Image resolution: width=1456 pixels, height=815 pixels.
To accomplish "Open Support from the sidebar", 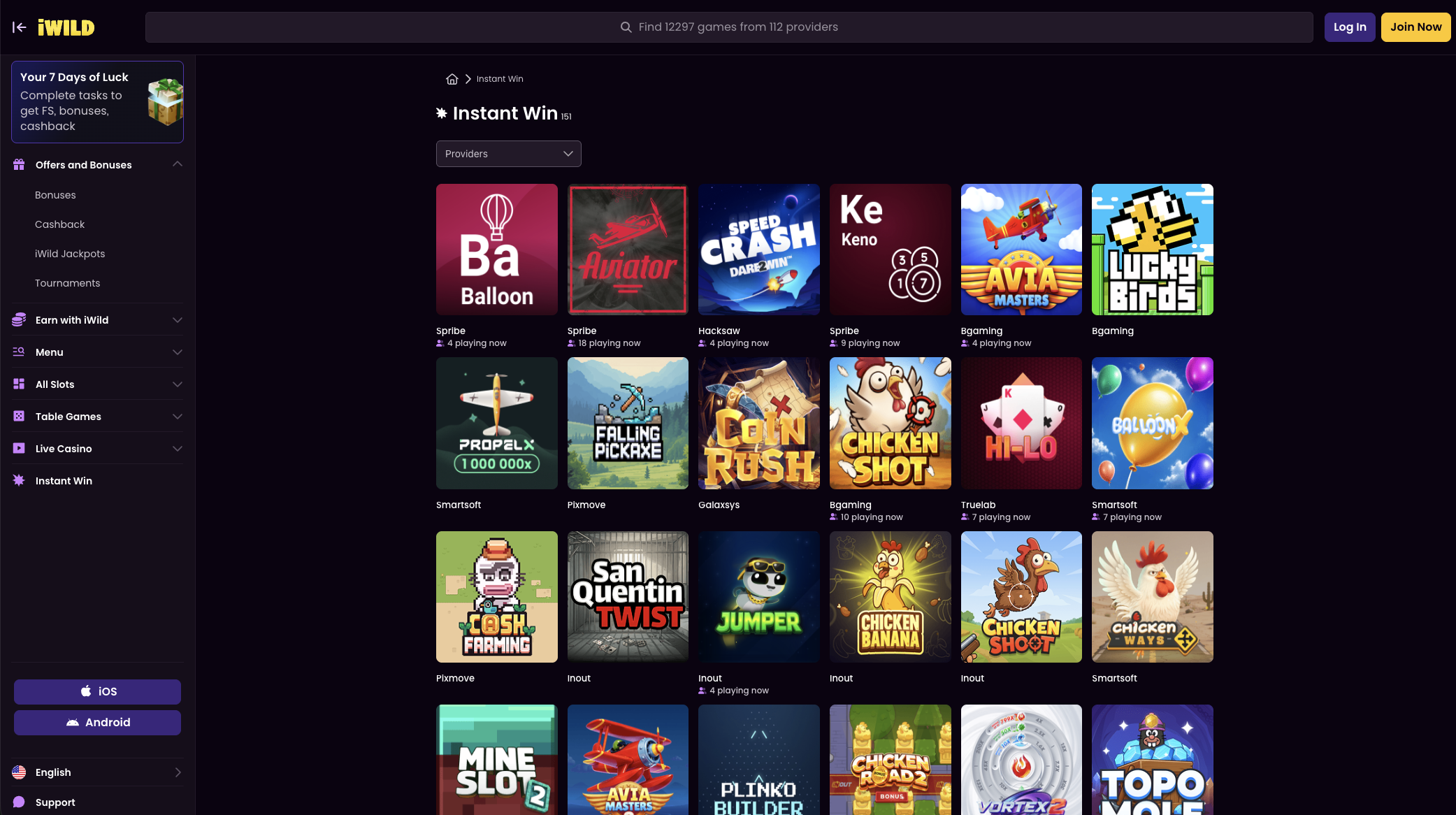I will [x=55, y=802].
